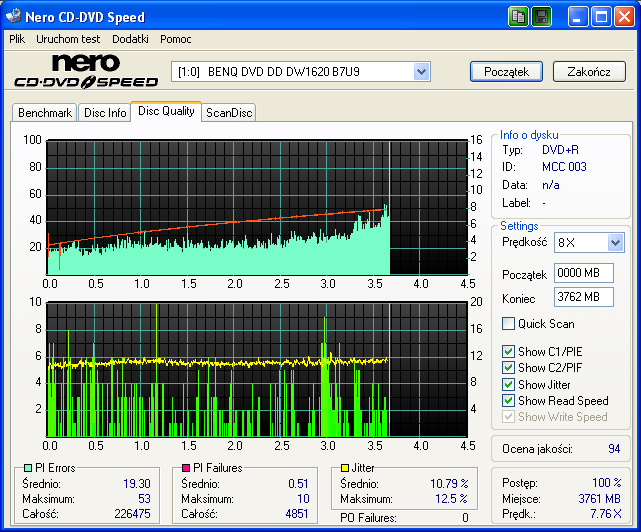Open the Prędkość speed dropdown arrow
641x532 pixels.
pyautogui.click(x=615, y=242)
